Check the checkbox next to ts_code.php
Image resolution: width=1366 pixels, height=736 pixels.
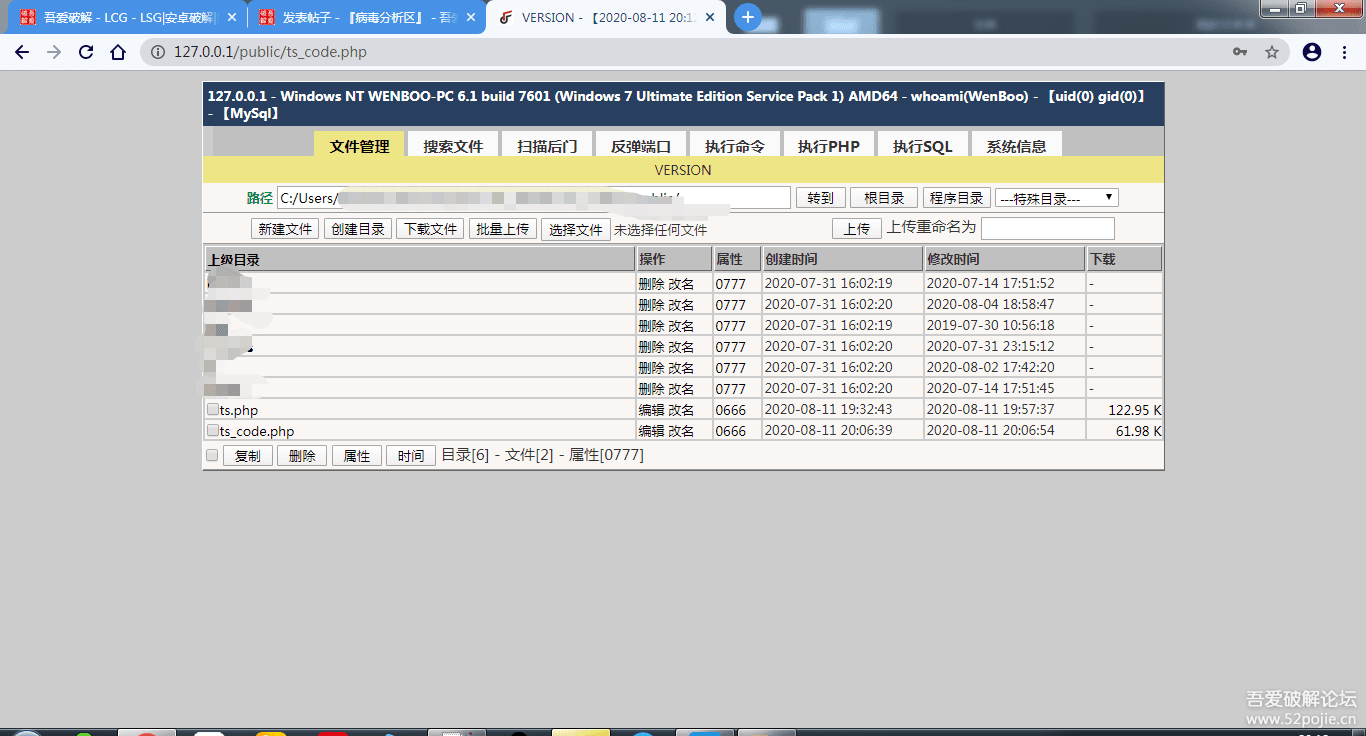click(x=212, y=429)
